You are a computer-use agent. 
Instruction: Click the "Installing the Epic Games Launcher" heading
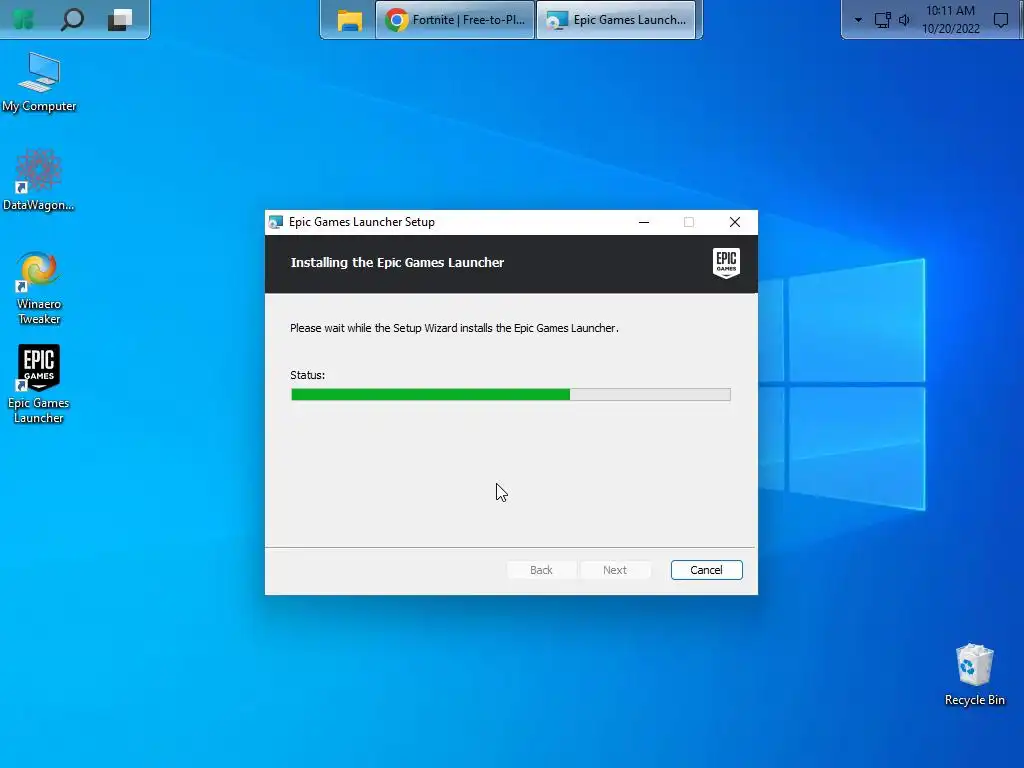(x=397, y=263)
